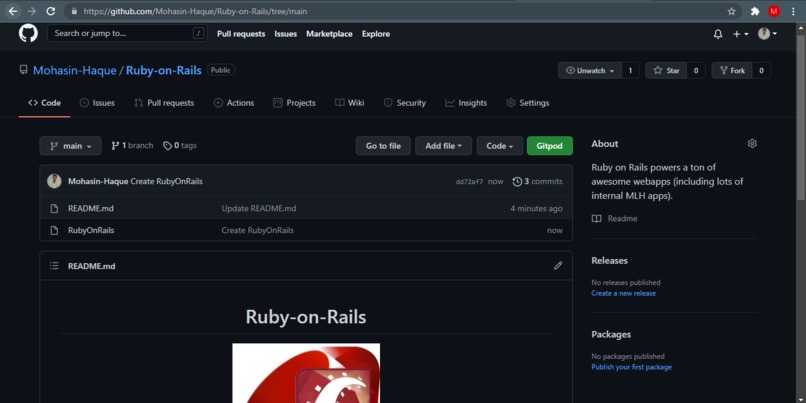Open the RubyOnRails file
Image resolution: width=806 pixels, height=403 pixels.
(x=91, y=231)
